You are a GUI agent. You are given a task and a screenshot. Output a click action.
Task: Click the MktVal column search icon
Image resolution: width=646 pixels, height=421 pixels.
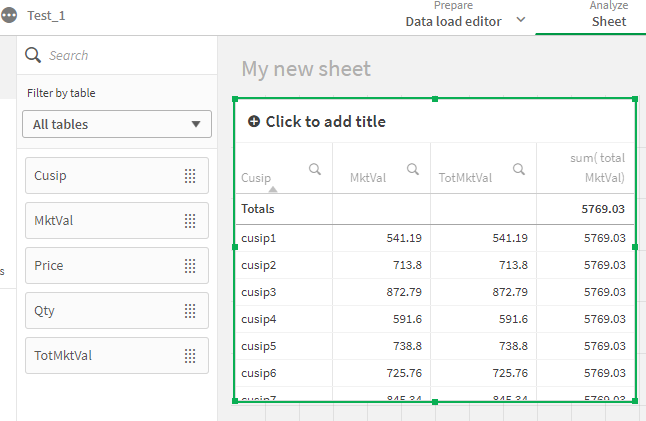(412, 170)
